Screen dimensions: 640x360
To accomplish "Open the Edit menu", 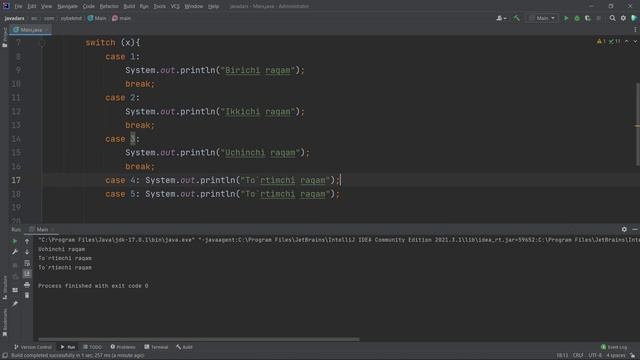I will coord(32,7).
